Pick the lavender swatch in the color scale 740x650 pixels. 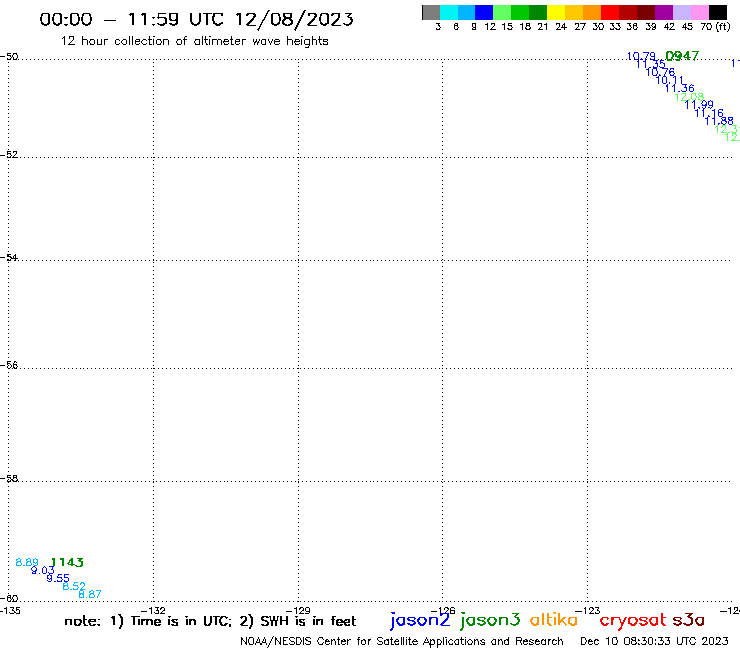[x=681, y=12]
